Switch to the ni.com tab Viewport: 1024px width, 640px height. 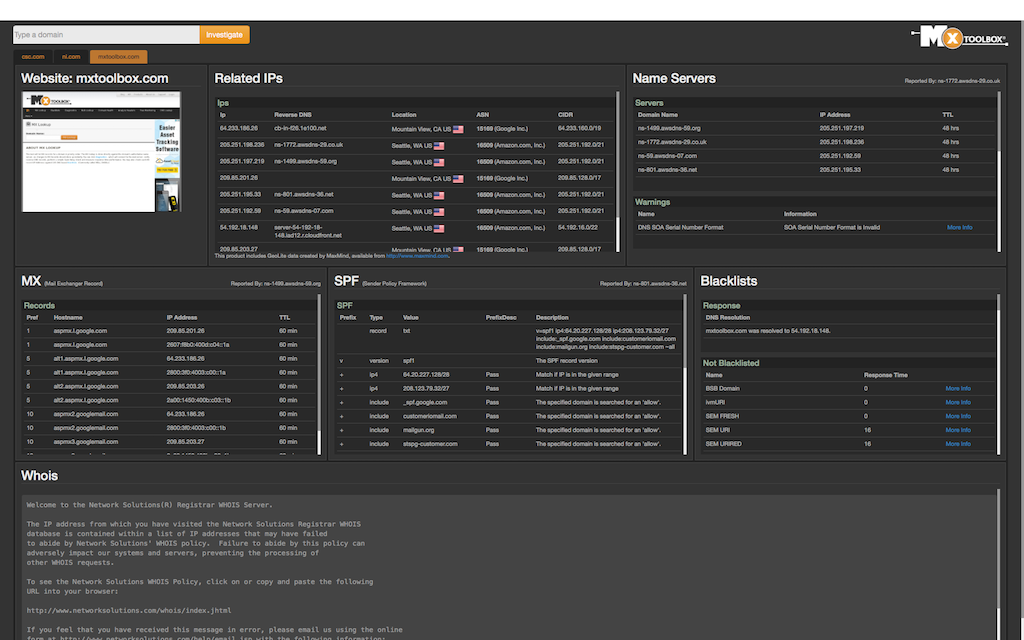point(71,57)
